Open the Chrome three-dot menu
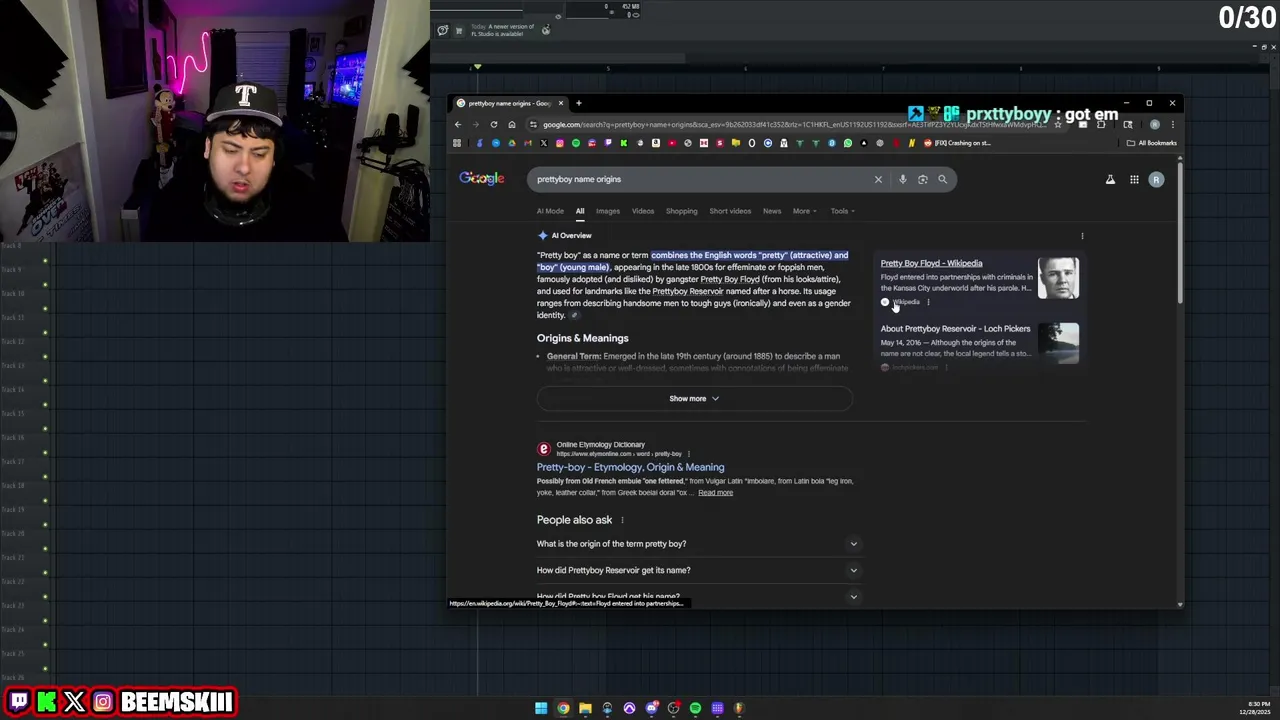Viewport: 1280px width, 720px height. coord(1172,125)
